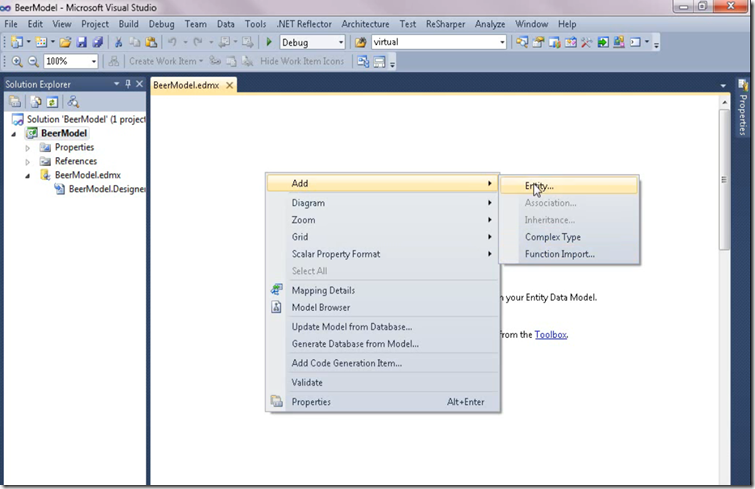Screen dimensions: 755x489
Task: Open the Analyze menu
Action: pyautogui.click(x=490, y=24)
